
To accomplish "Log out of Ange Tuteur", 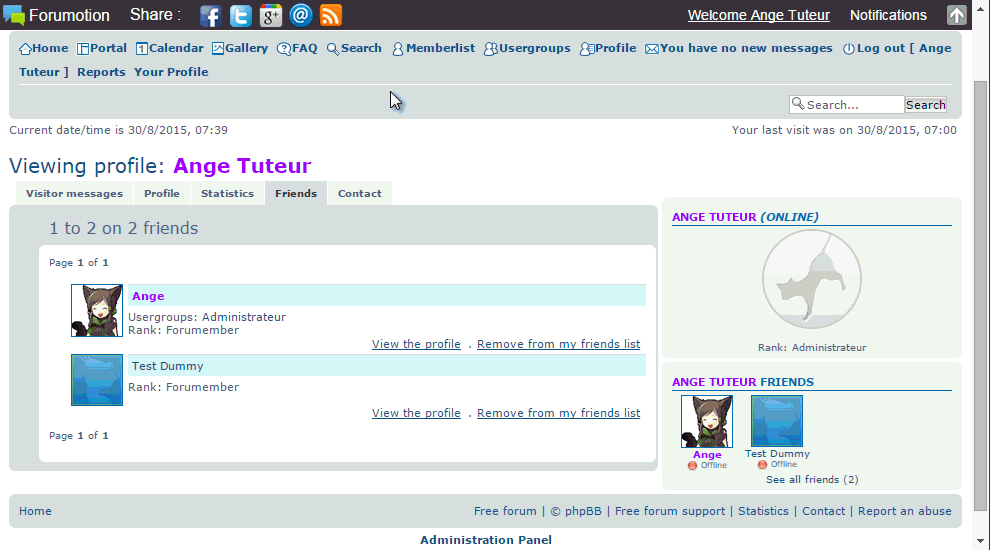I will click(897, 48).
